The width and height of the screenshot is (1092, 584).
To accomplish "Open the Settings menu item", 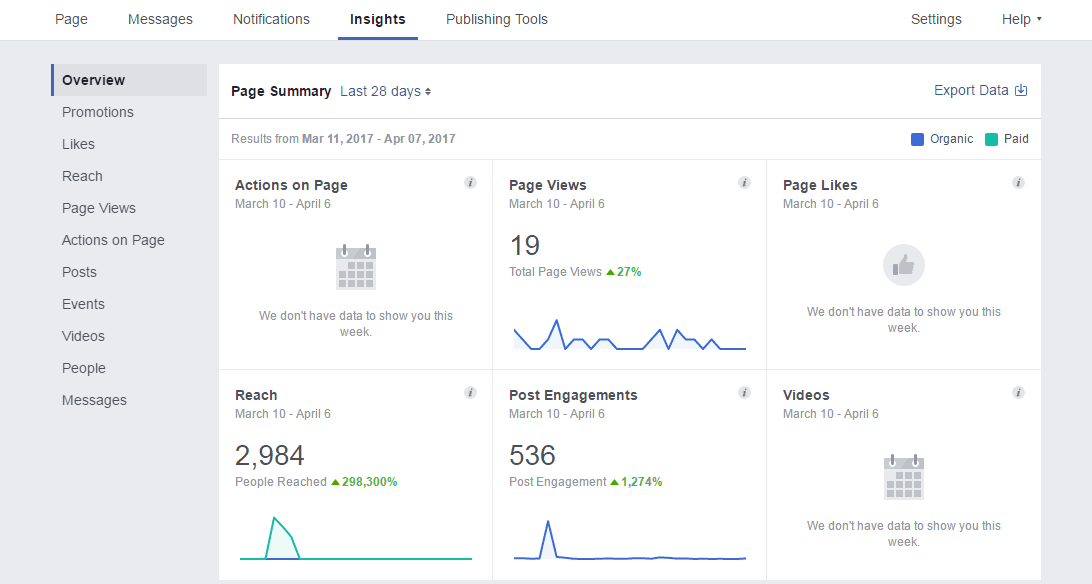I will [x=936, y=19].
